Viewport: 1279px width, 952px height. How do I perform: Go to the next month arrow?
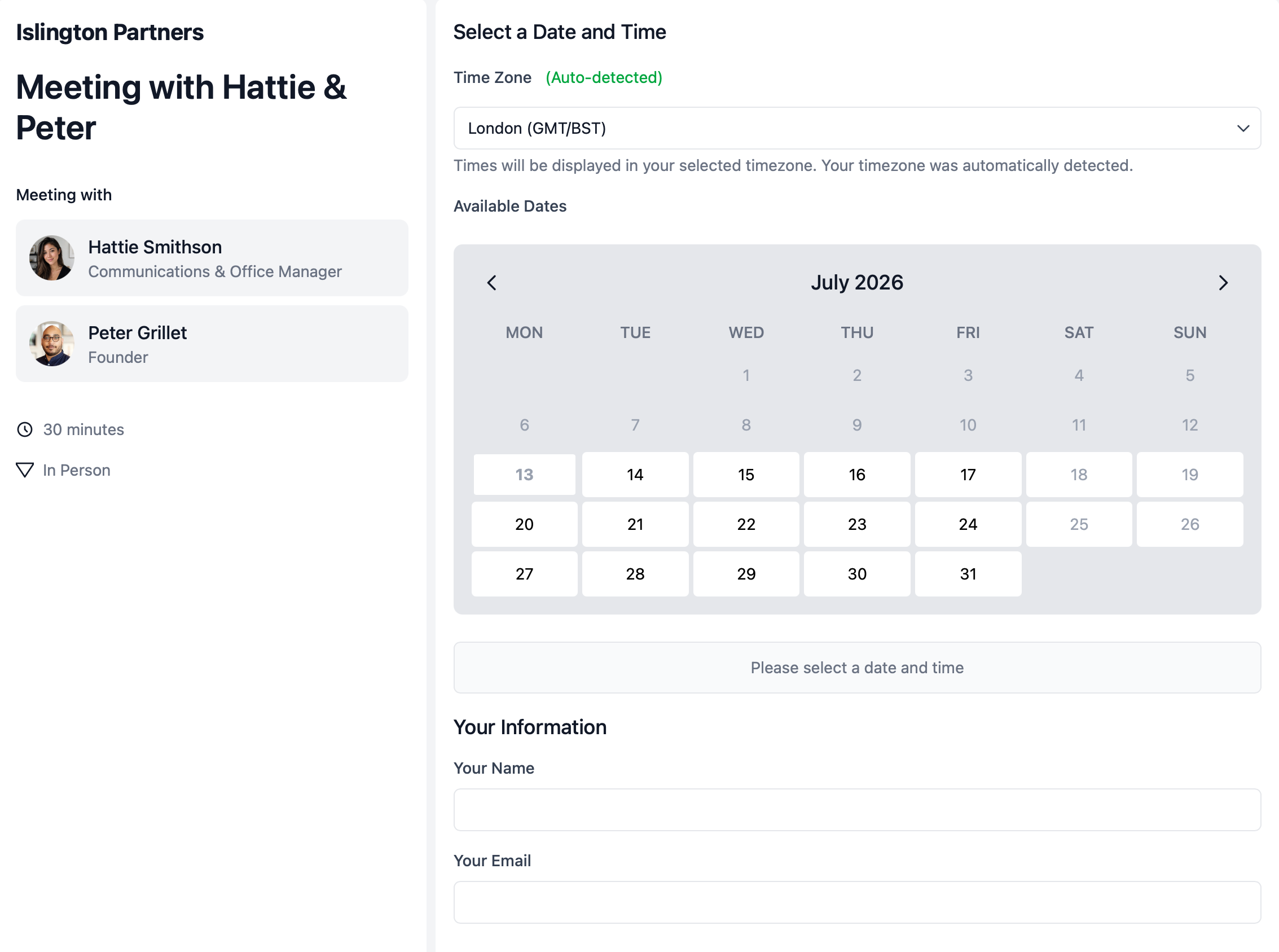(1223, 282)
